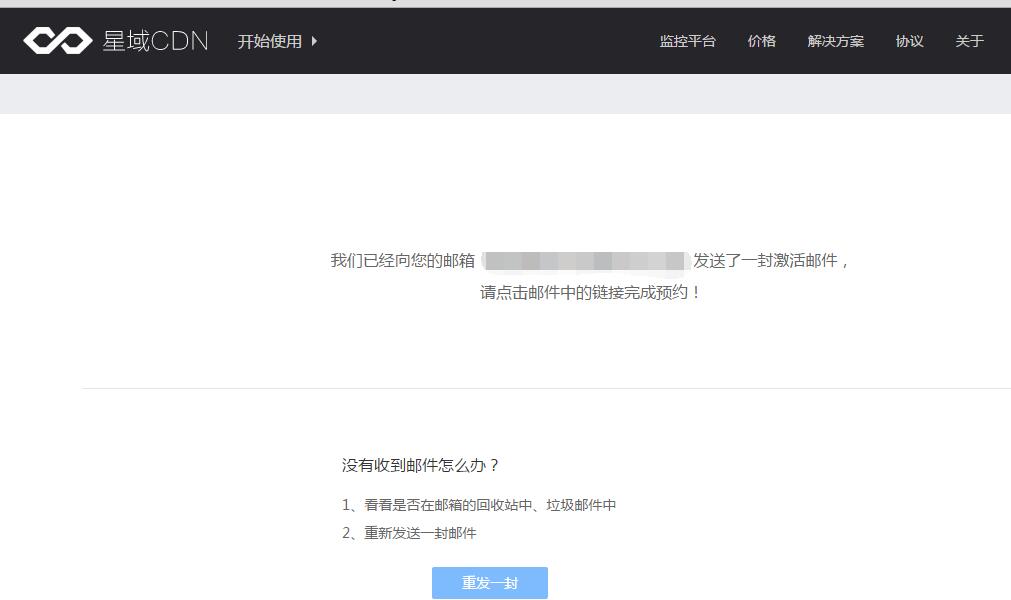
Task: Select 解决方案 from the top navigation
Action: [x=835, y=41]
